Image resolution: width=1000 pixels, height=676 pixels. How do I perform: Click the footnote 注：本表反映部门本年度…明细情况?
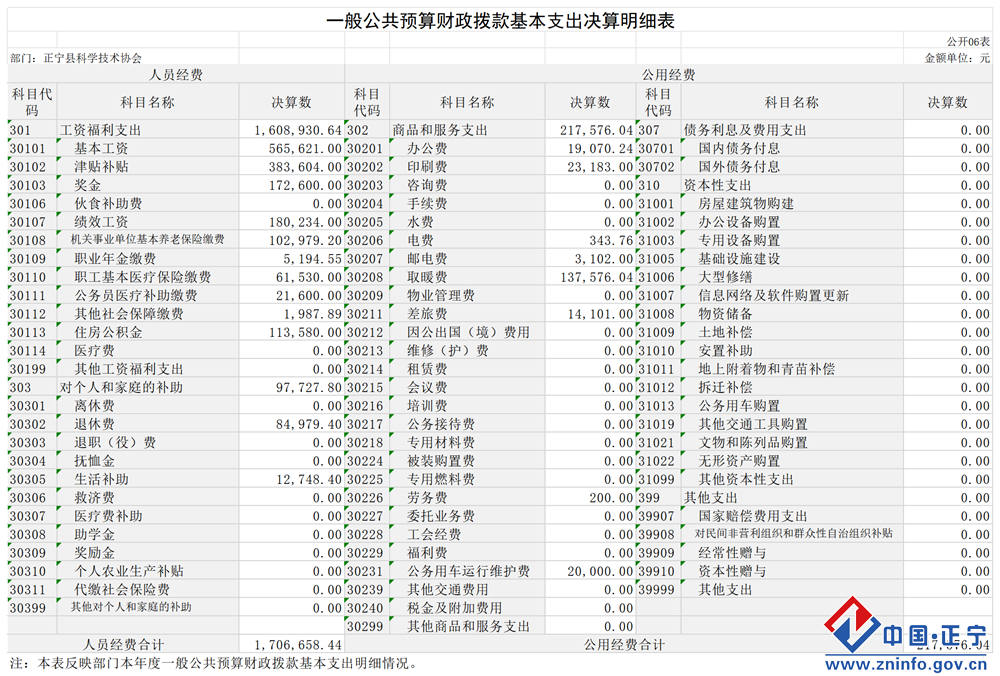point(213,664)
